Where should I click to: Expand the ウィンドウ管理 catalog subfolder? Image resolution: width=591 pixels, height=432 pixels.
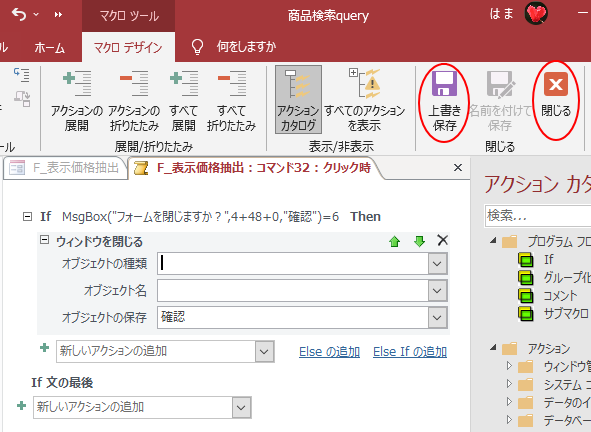click(509, 365)
